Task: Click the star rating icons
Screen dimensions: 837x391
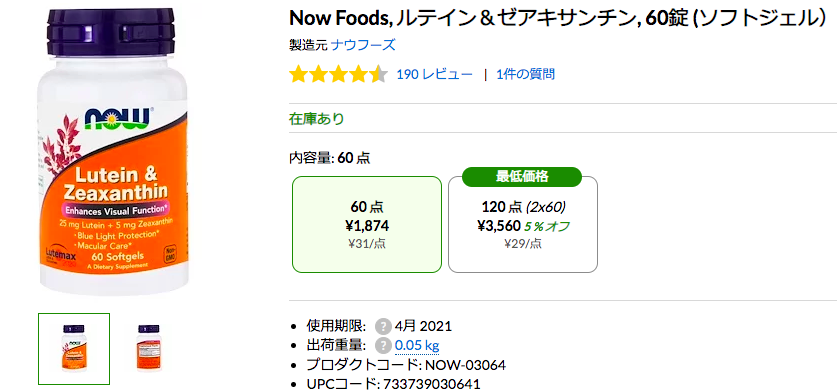Action: tap(338, 74)
